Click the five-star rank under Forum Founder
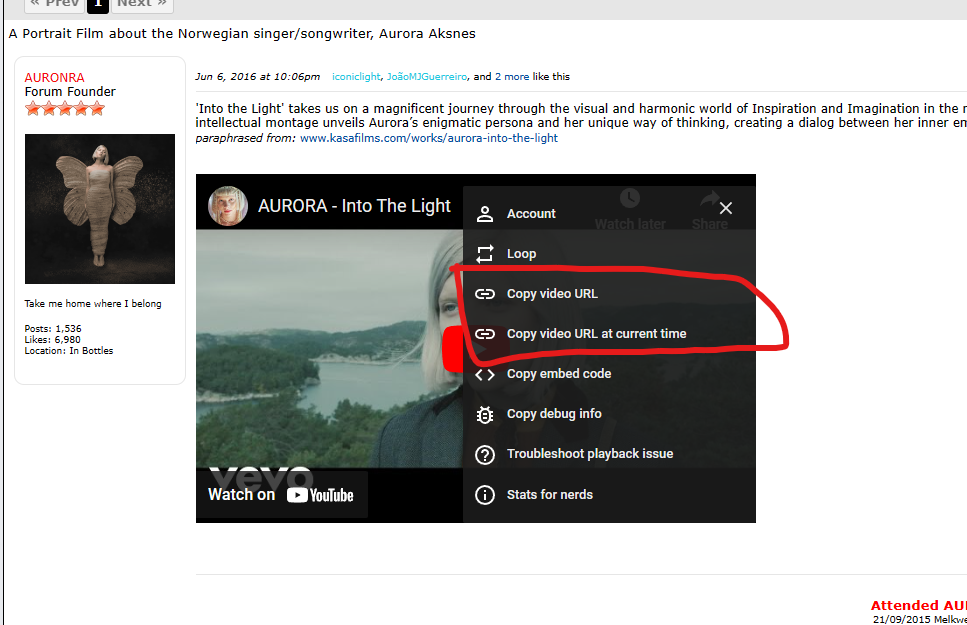The height and width of the screenshot is (625, 967). tap(65, 109)
